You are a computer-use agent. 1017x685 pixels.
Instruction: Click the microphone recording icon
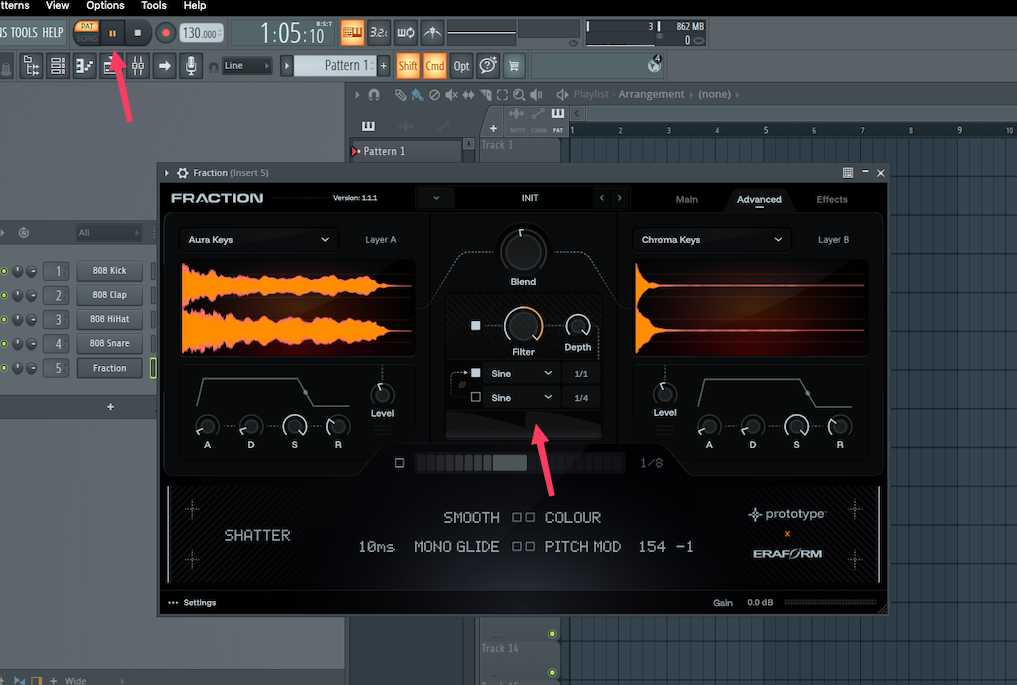tap(190, 66)
